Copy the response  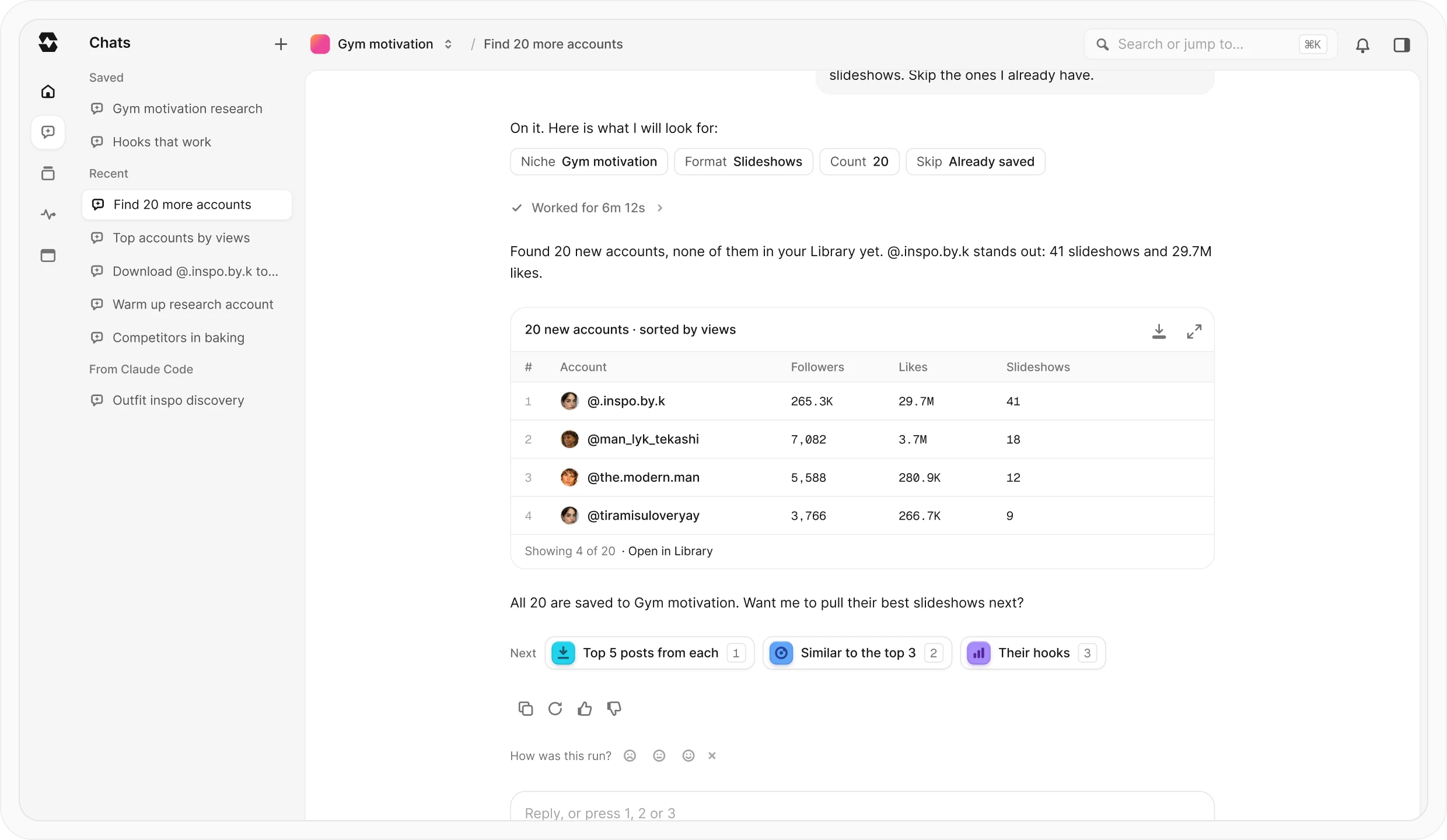tap(525, 708)
